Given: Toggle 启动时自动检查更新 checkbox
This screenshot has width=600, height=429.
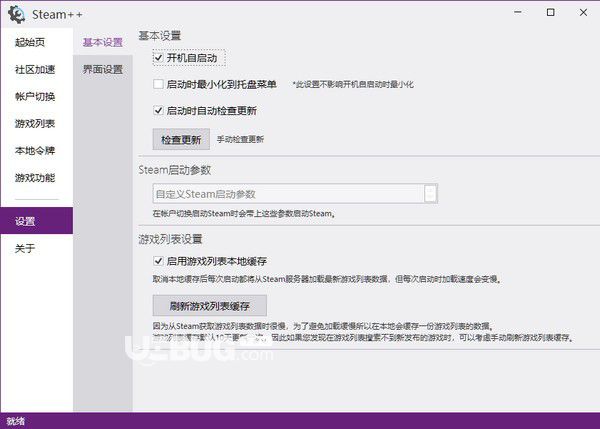Looking at the screenshot, I should pos(158,111).
